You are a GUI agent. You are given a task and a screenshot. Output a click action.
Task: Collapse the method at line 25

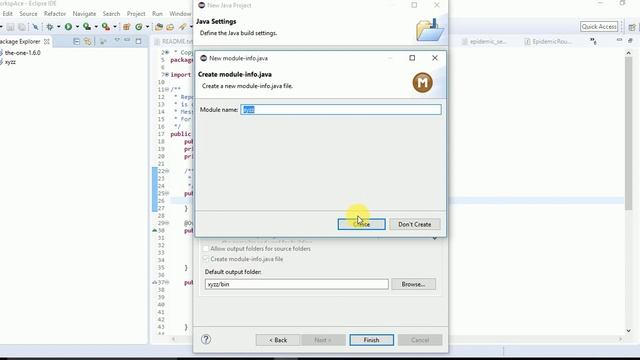click(167, 193)
